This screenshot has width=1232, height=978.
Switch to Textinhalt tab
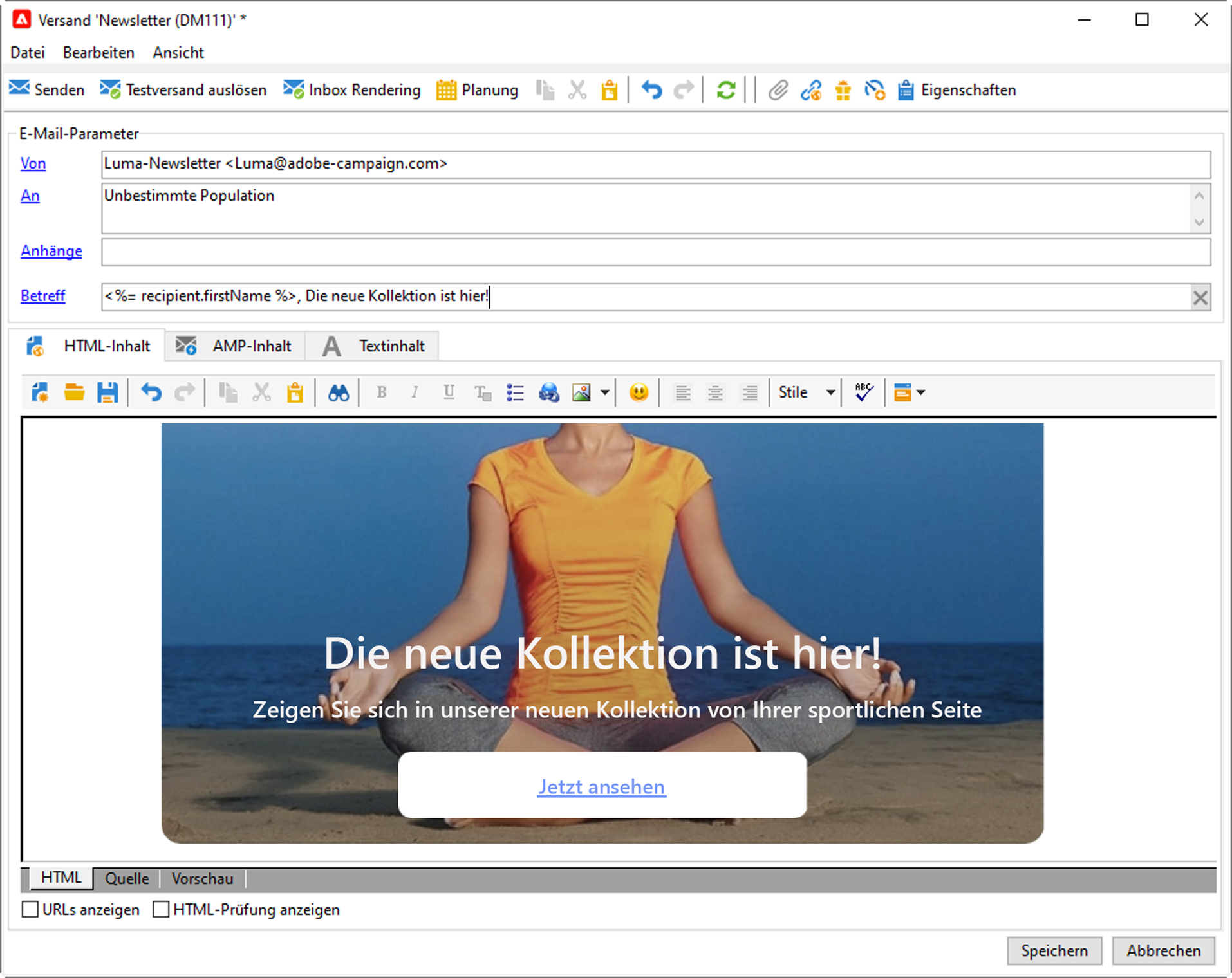coord(373,346)
